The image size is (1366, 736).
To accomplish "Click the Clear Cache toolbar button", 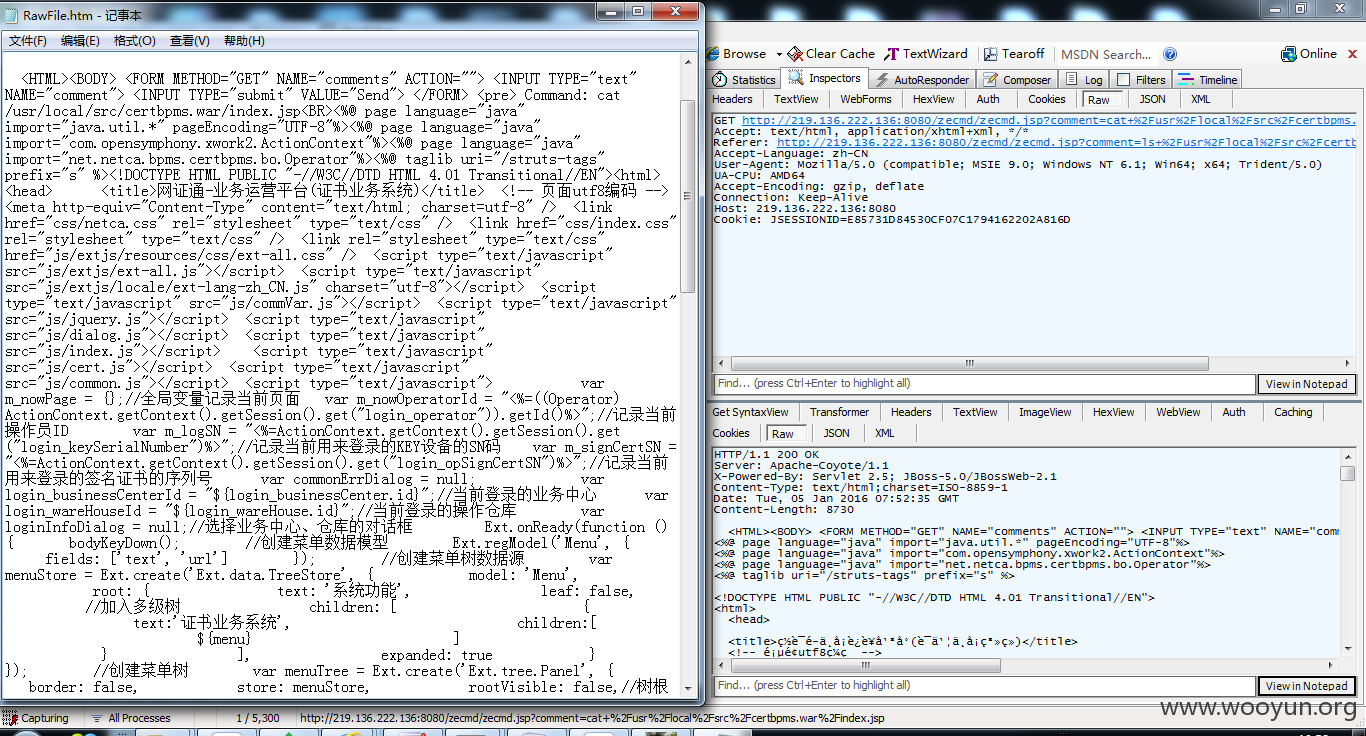I will point(831,54).
